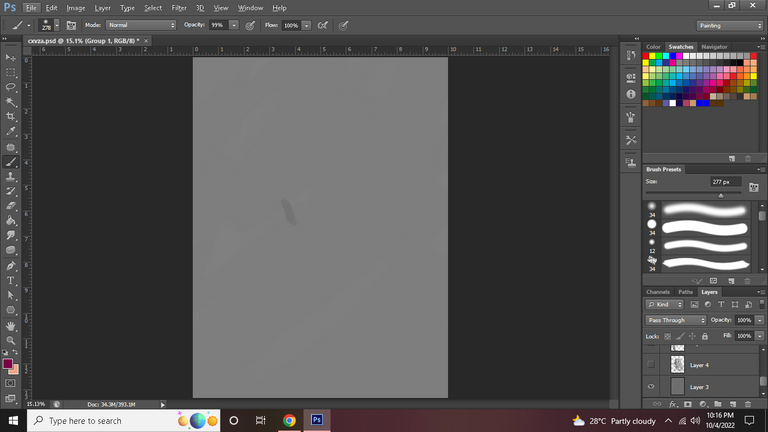Select the Brush tool in toolbox
768x432 pixels.
pyautogui.click(x=10, y=162)
